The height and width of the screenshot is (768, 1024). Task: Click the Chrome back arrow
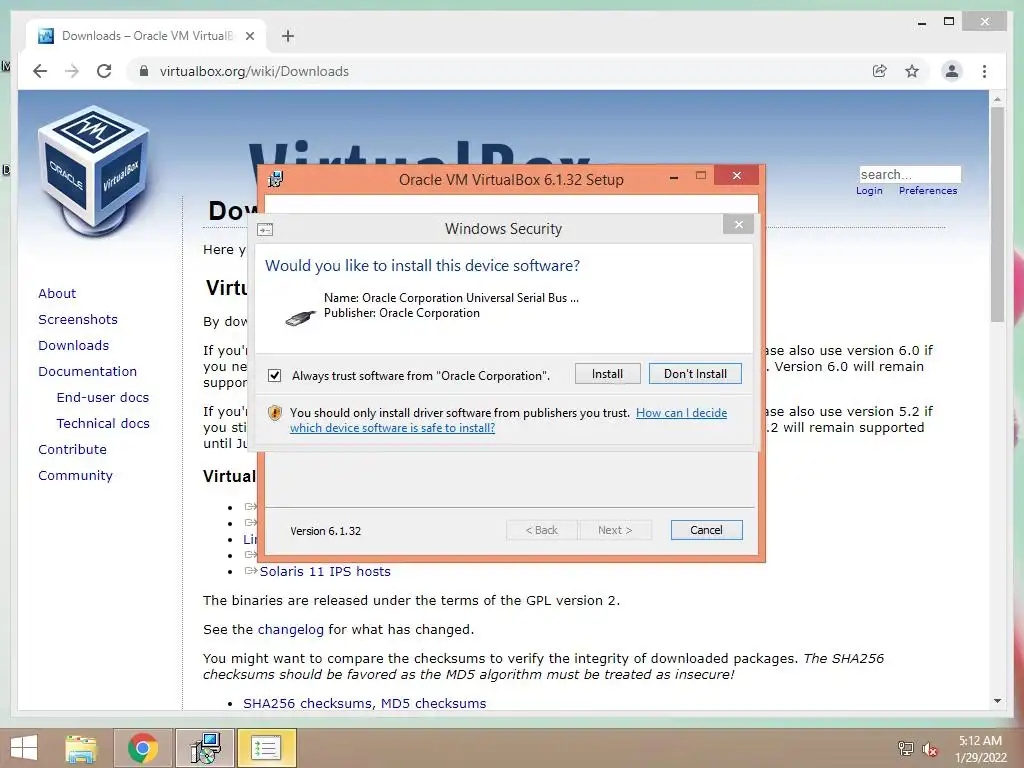click(40, 71)
